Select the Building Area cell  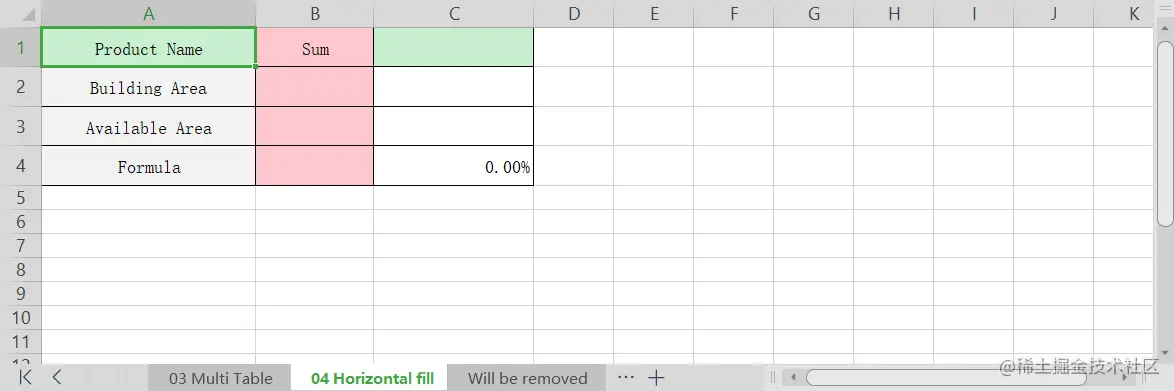click(x=148, y=88)
